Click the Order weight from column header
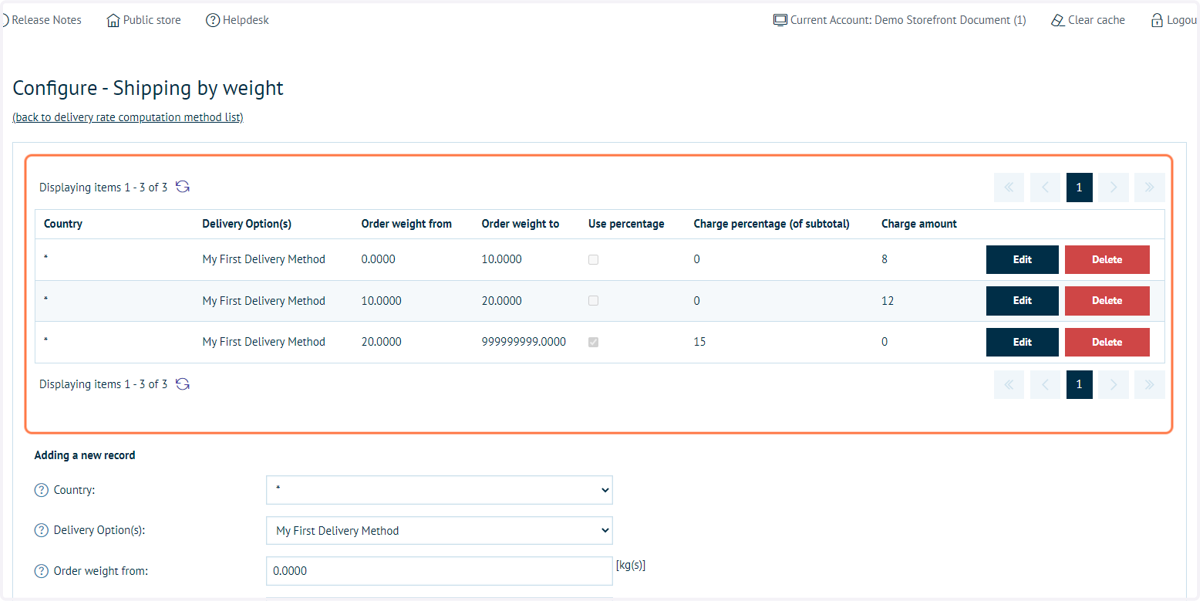This screenshot has height=601, width=1200. point(407,224)
